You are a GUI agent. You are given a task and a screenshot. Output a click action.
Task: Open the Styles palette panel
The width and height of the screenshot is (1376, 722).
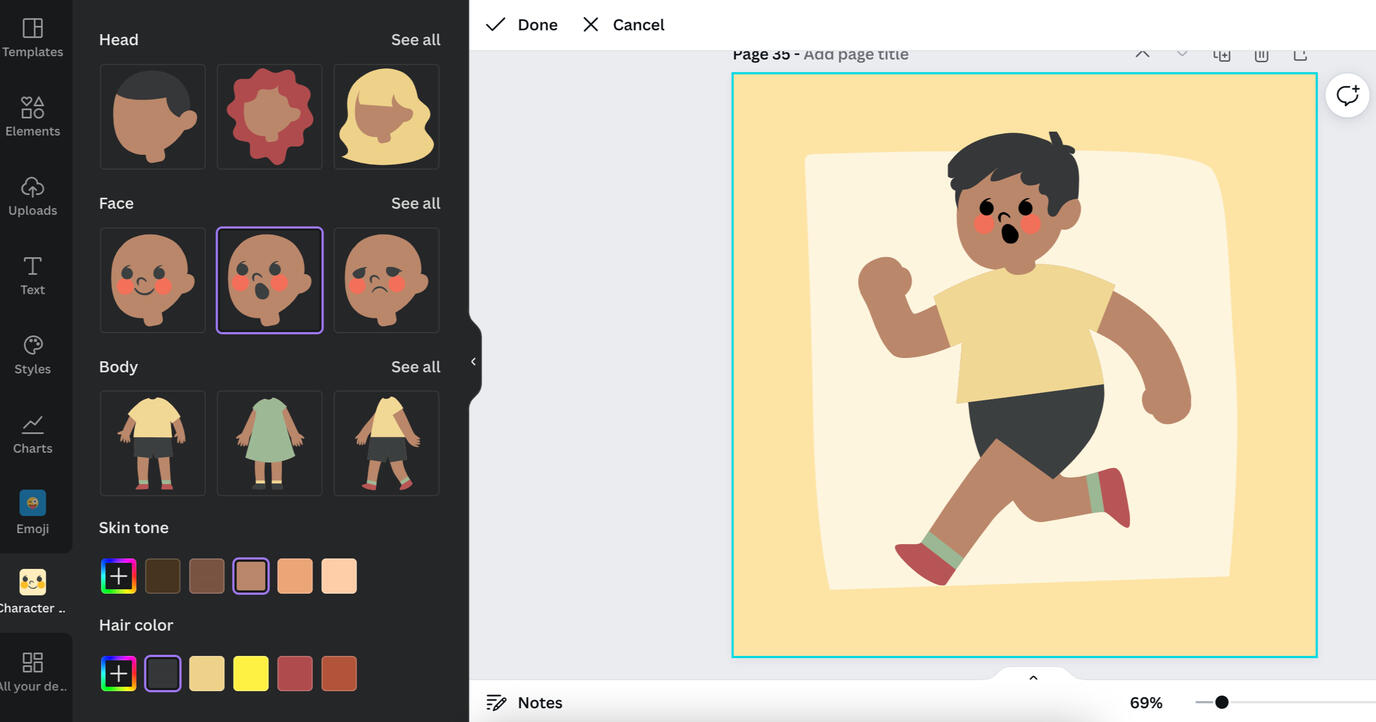pyautogui.click(x=32, y=354)
